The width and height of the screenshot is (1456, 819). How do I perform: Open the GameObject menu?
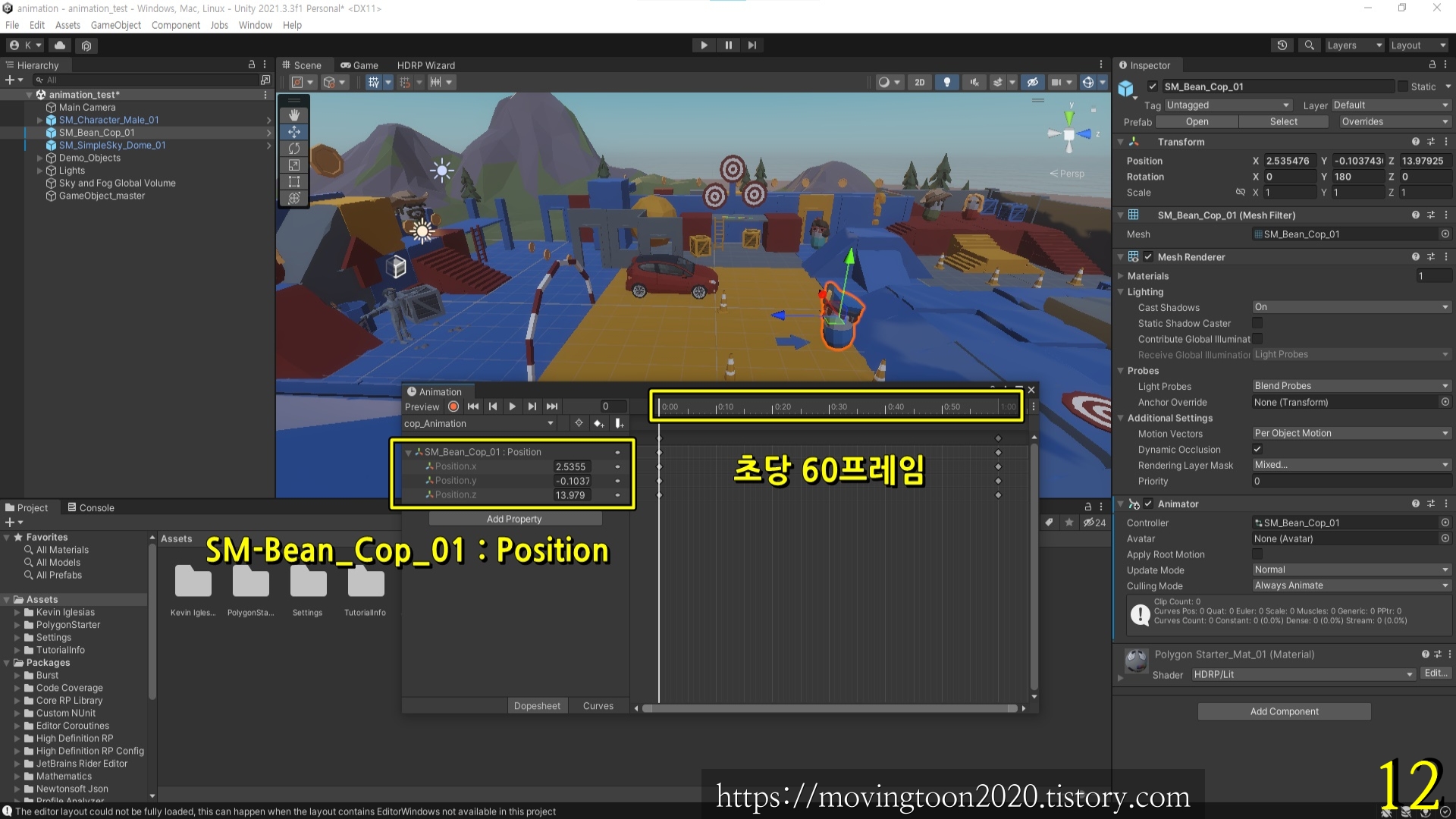tap(115, 25)
